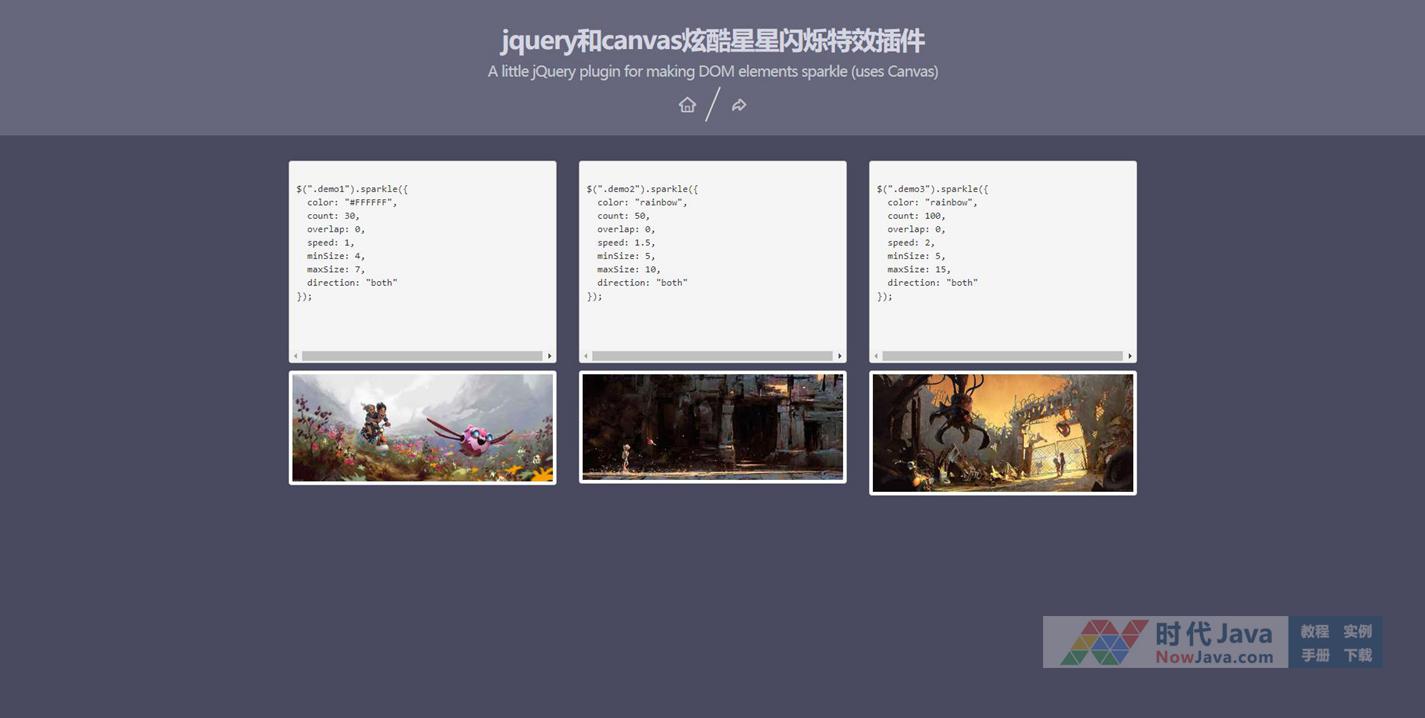Viewport: 1425px width, 718px height.
Task: Select the 下载 link in the watermark
Action: 1357,655
